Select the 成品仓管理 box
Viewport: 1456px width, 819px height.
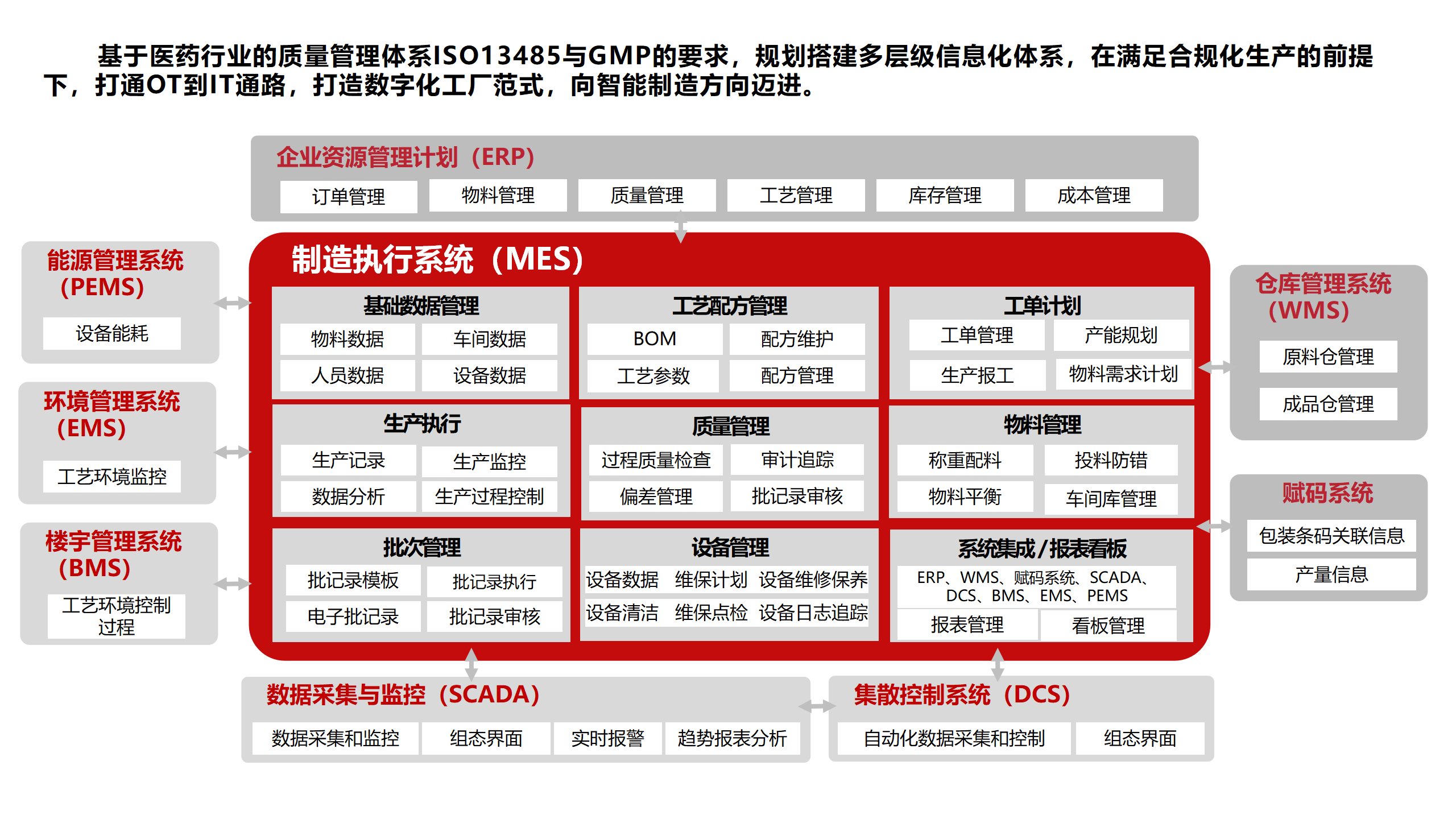click(x=1328, y=404)
